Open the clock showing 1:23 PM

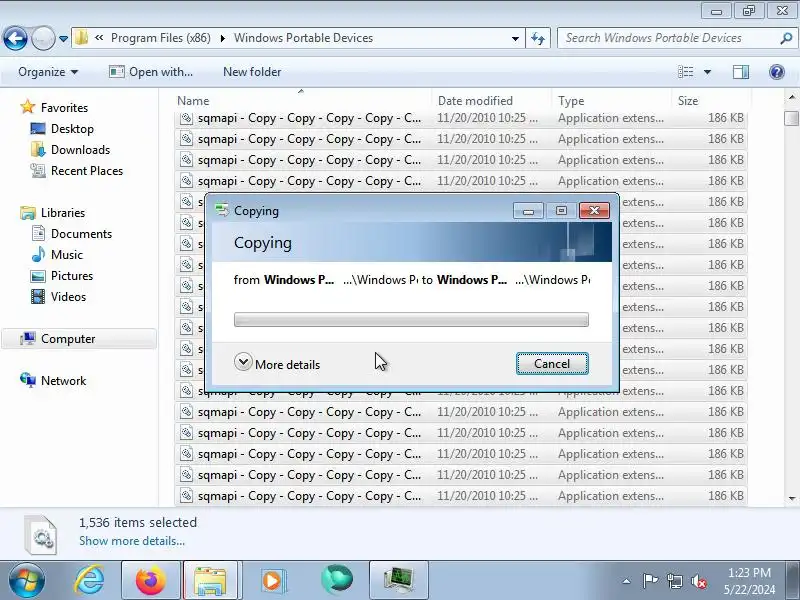[x=749, y=581]
